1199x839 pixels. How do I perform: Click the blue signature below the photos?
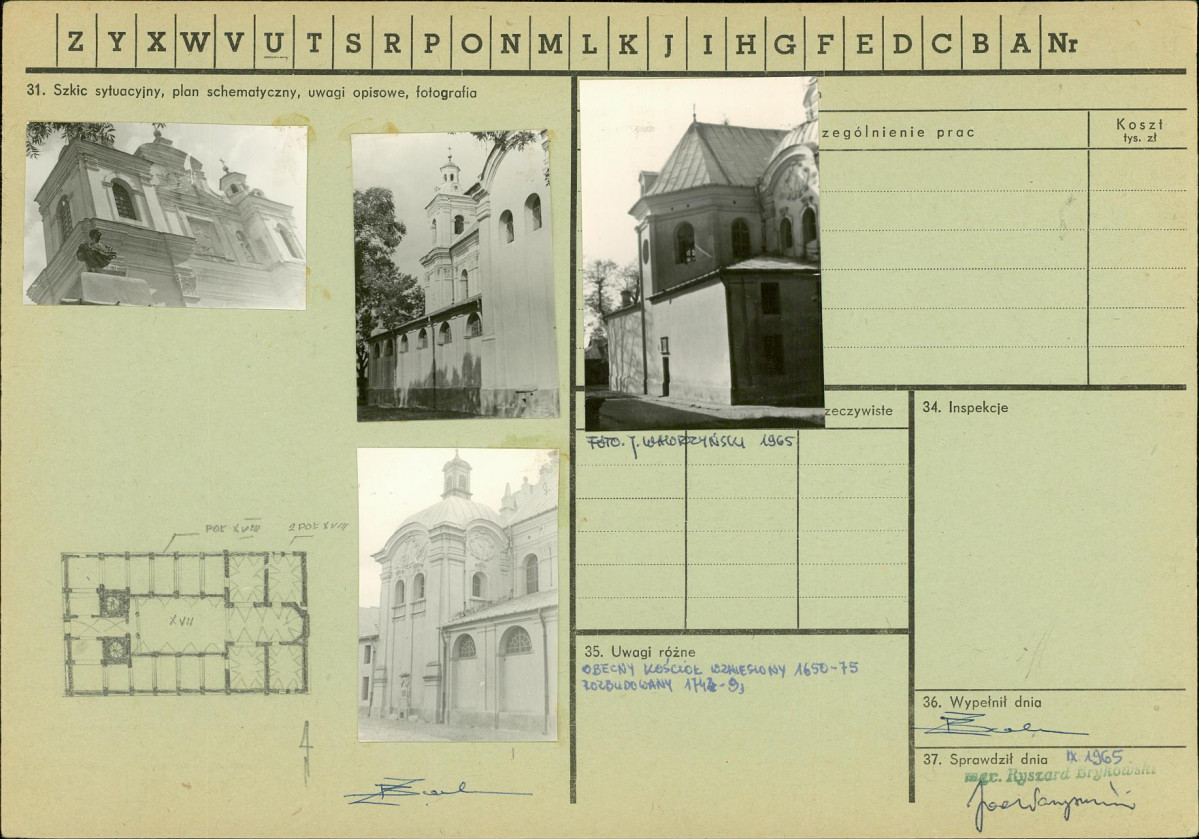click(437, 792)
